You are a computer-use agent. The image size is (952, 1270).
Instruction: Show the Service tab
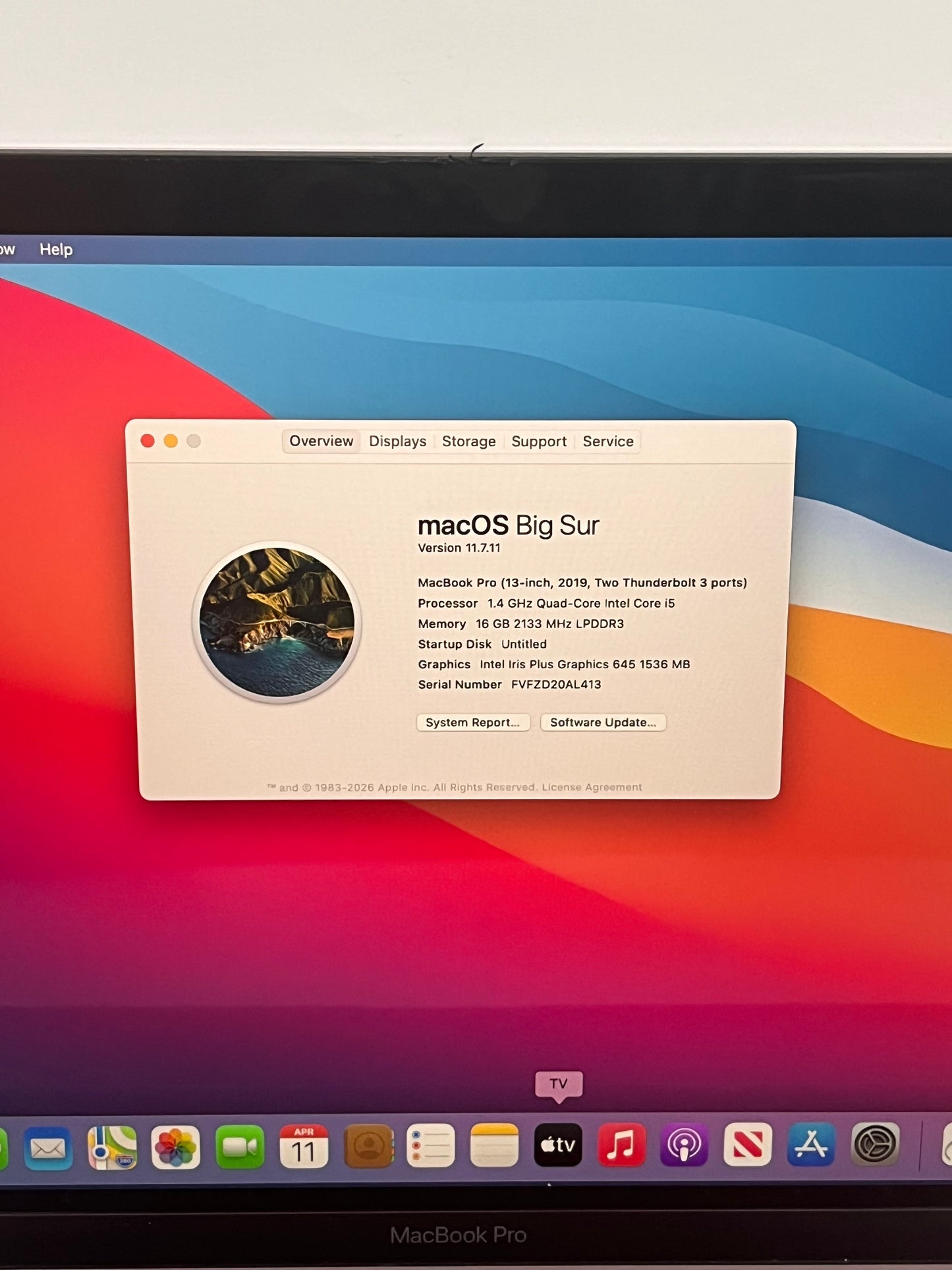click(608, 442)
